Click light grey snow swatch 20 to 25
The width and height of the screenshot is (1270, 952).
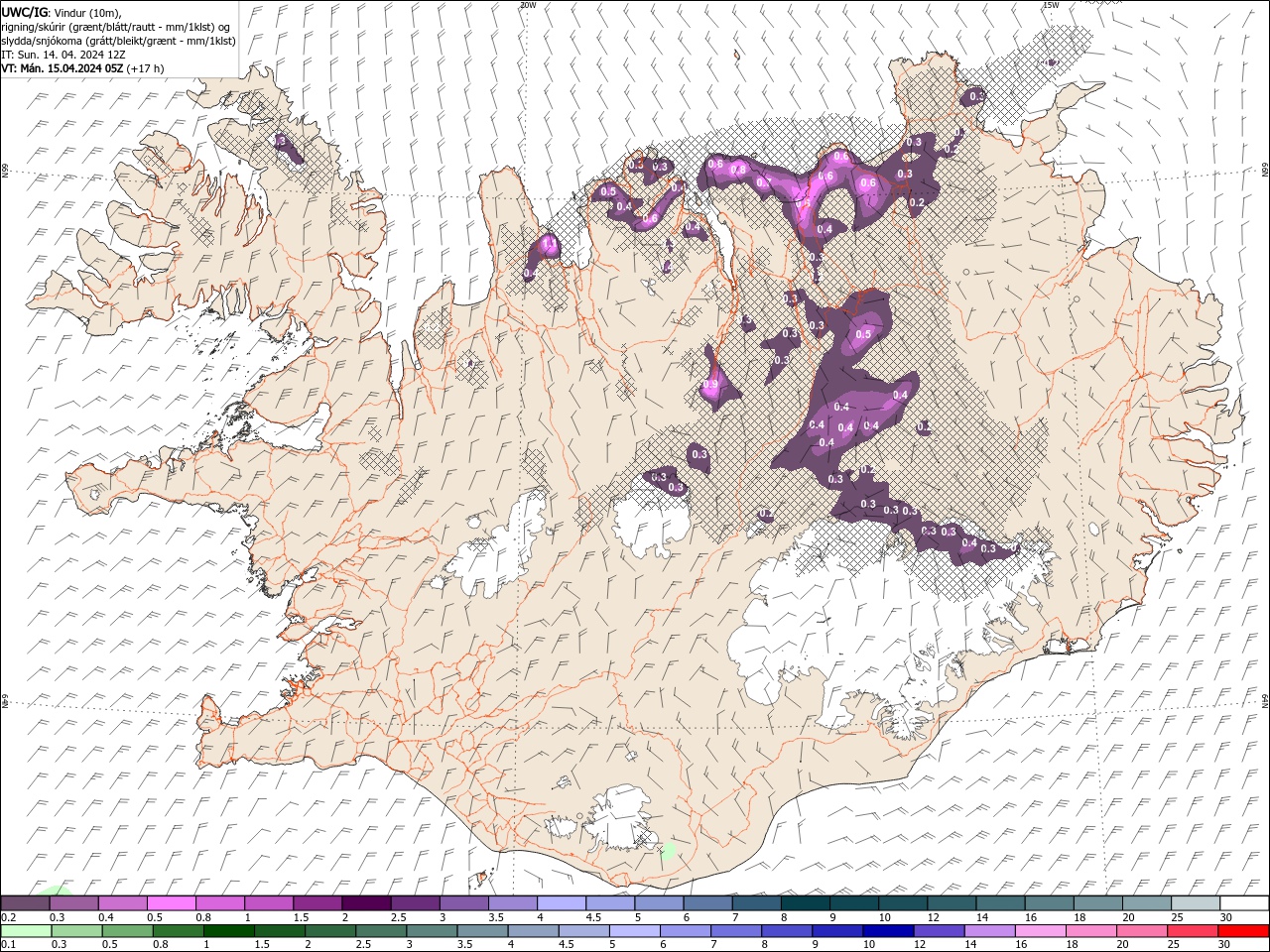click(x=1146, y=903)
